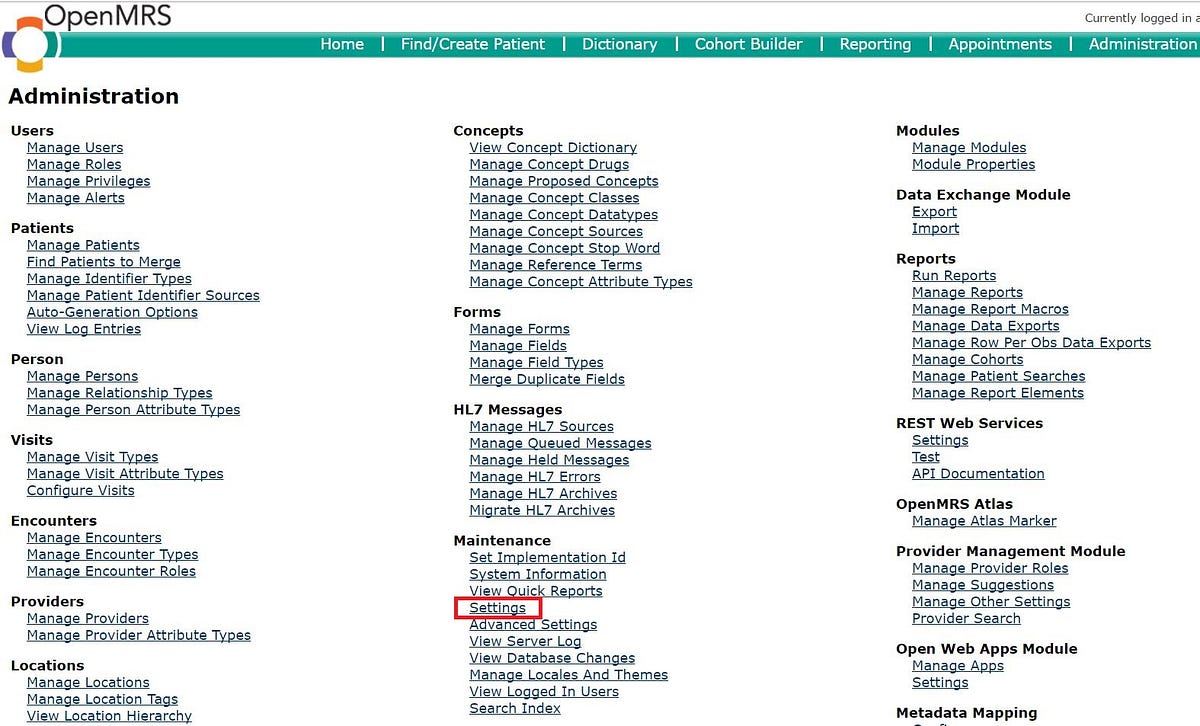Open the Dictionary navigation tab
Screen dimensions: 1200x726
coord(619,44)
